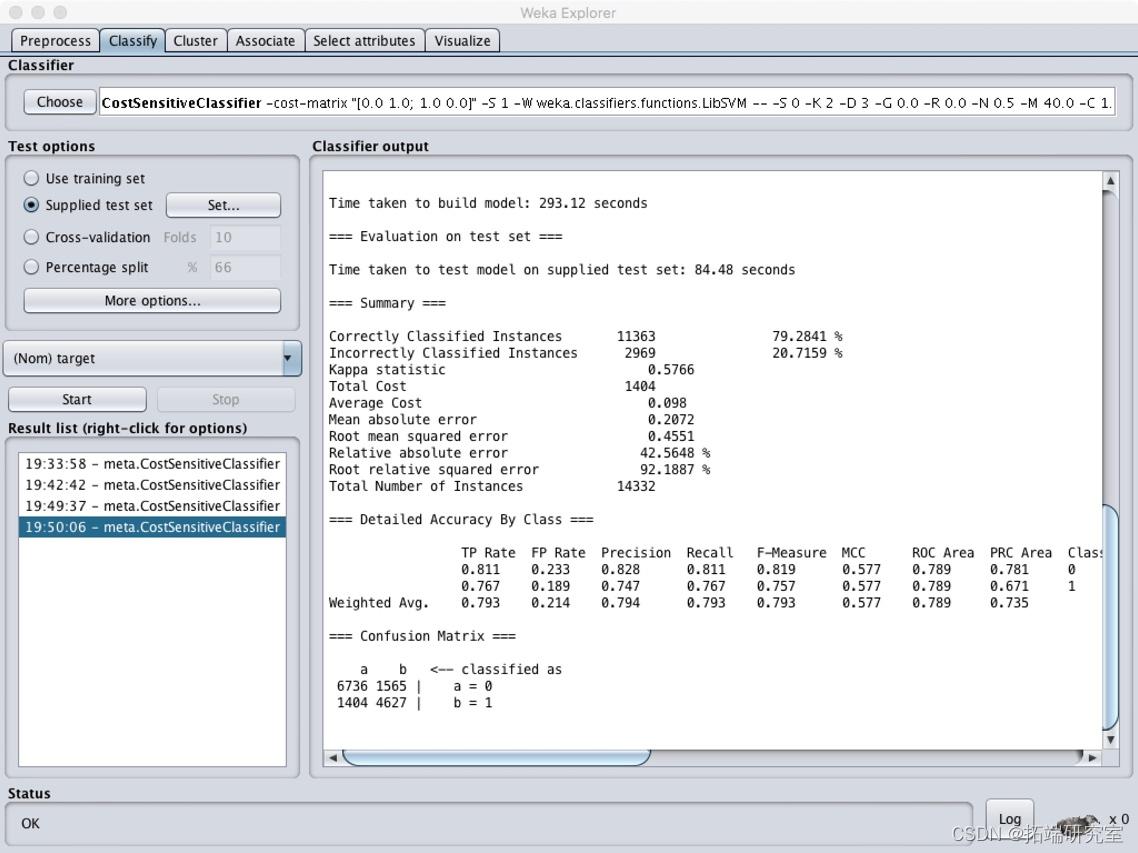Click the CostSensitiveClassifier configuration field
Image resolution: width=1138 pixels, height=853 pixels.
pyautogui.click(x=606, y=102)
